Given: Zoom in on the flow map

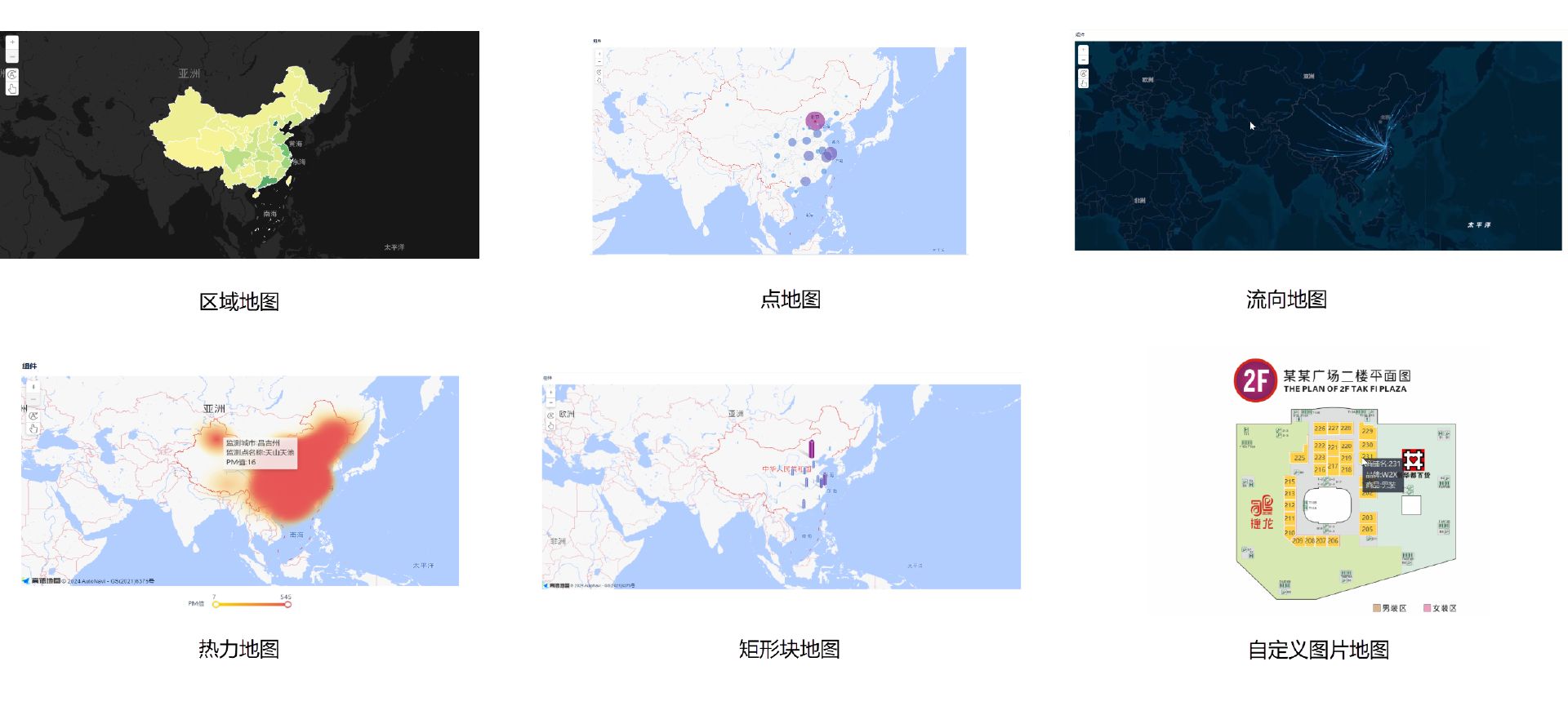Looking at the screenshot, I should (1083, 50).
